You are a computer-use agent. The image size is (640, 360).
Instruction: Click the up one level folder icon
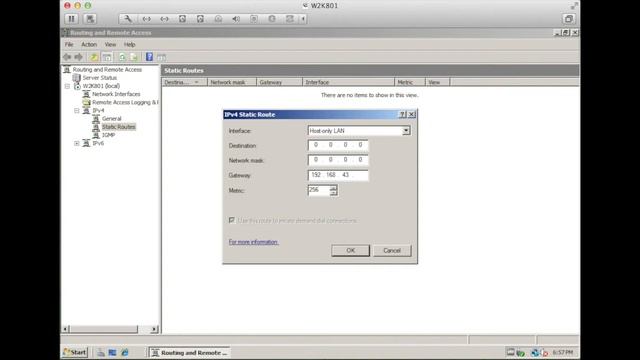(94, 57)
